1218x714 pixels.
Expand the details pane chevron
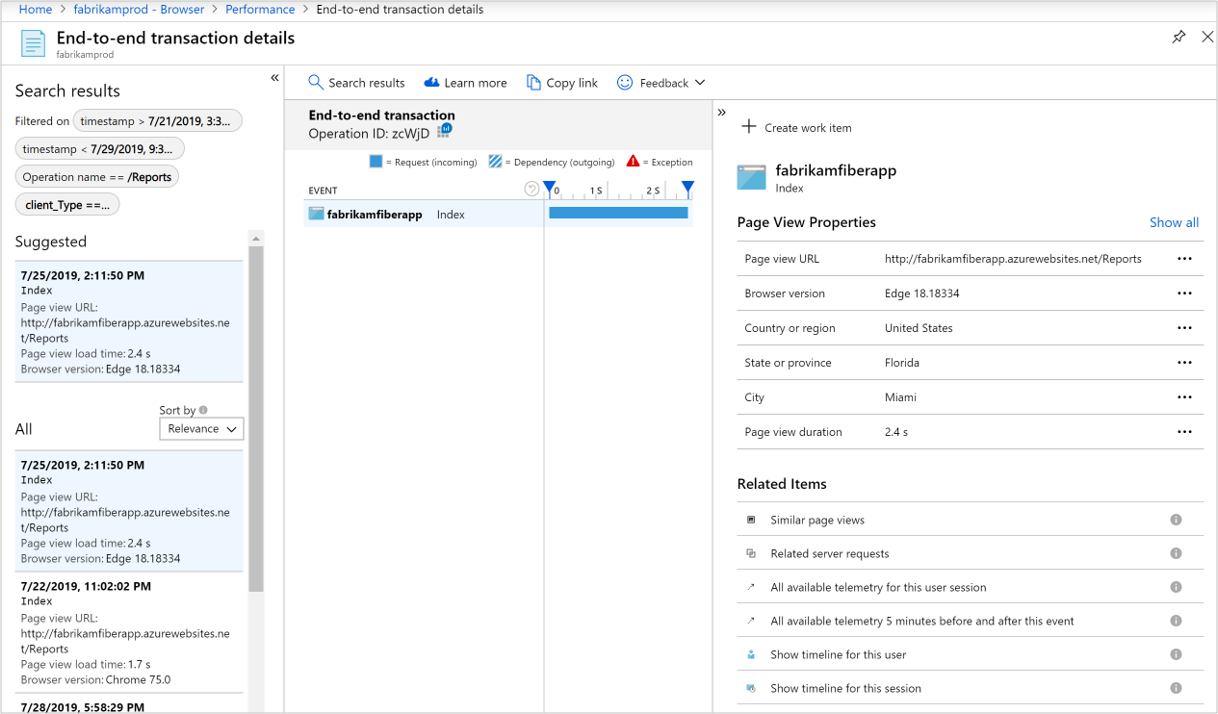pos(721,113)
